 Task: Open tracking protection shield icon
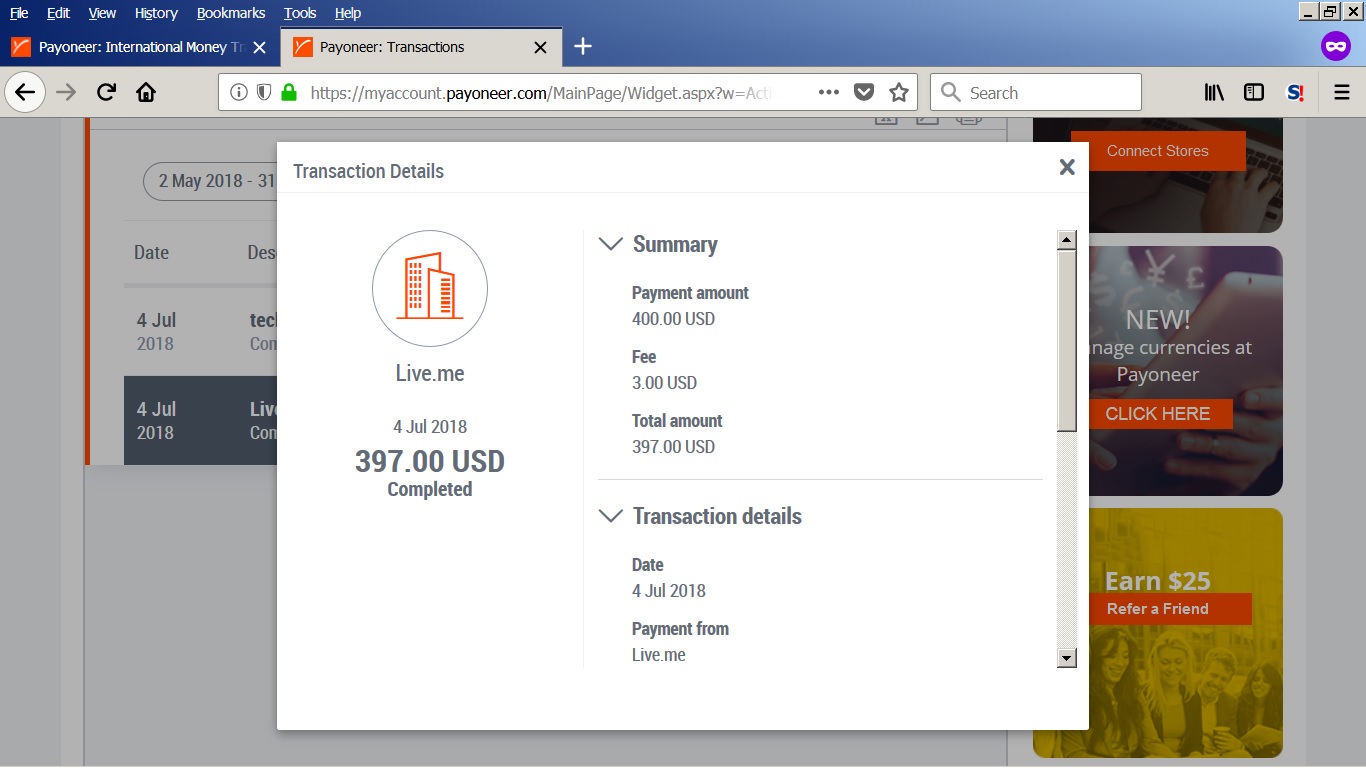coord(264,93)
